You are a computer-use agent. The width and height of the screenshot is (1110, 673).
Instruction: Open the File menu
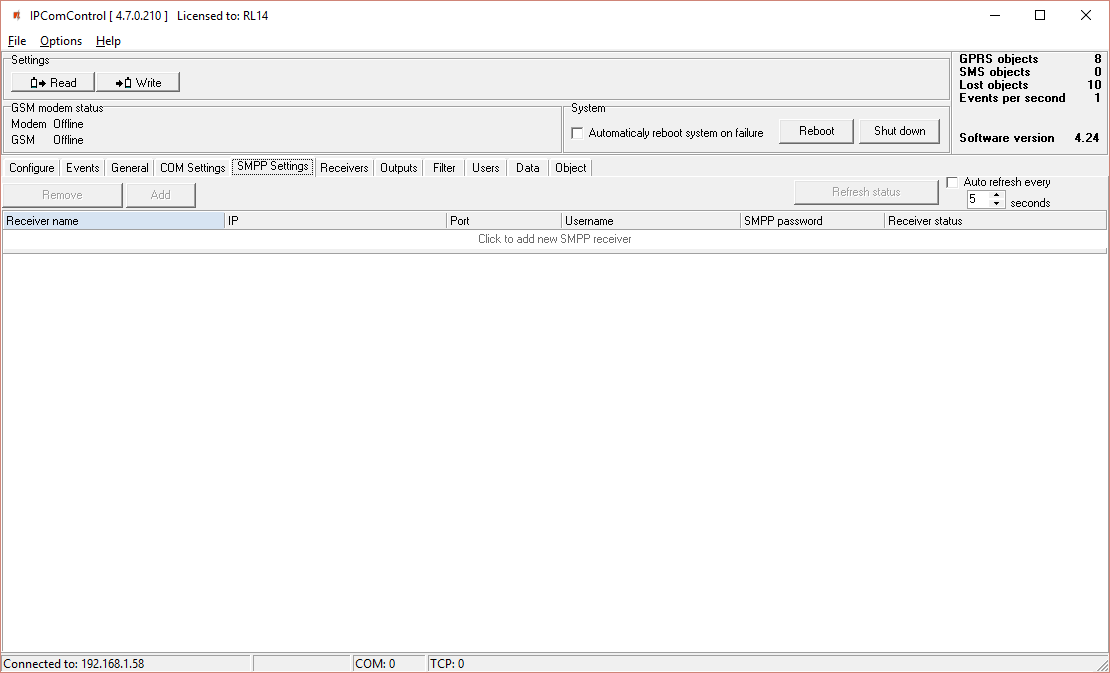click(x=17, y=41)
